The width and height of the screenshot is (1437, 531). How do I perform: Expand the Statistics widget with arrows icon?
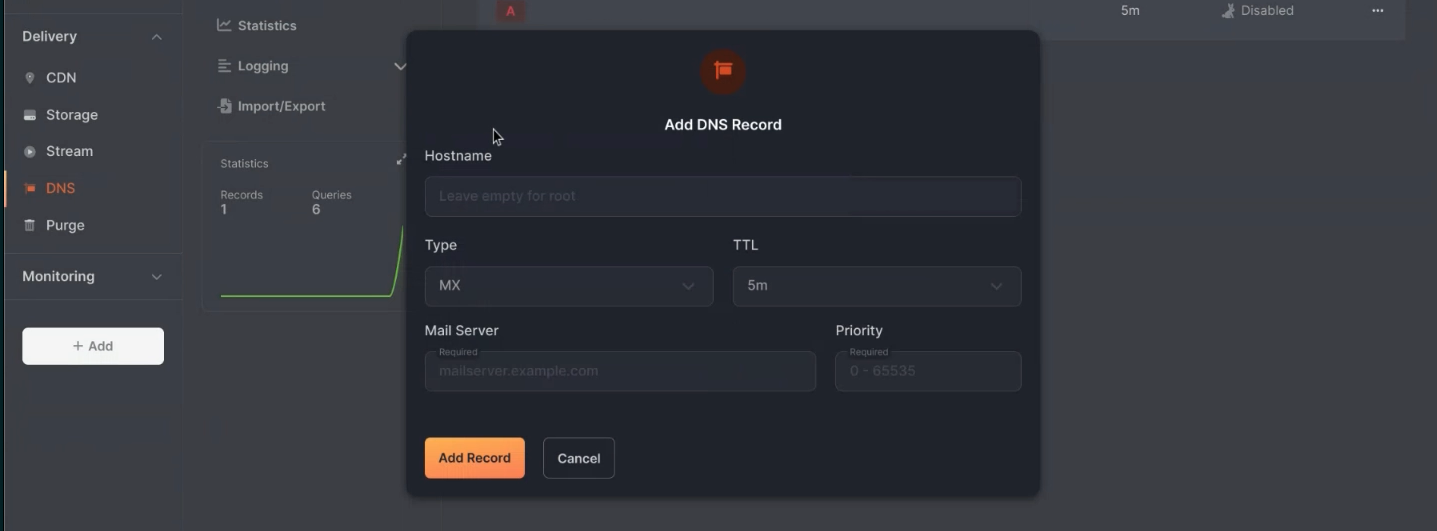401,160
